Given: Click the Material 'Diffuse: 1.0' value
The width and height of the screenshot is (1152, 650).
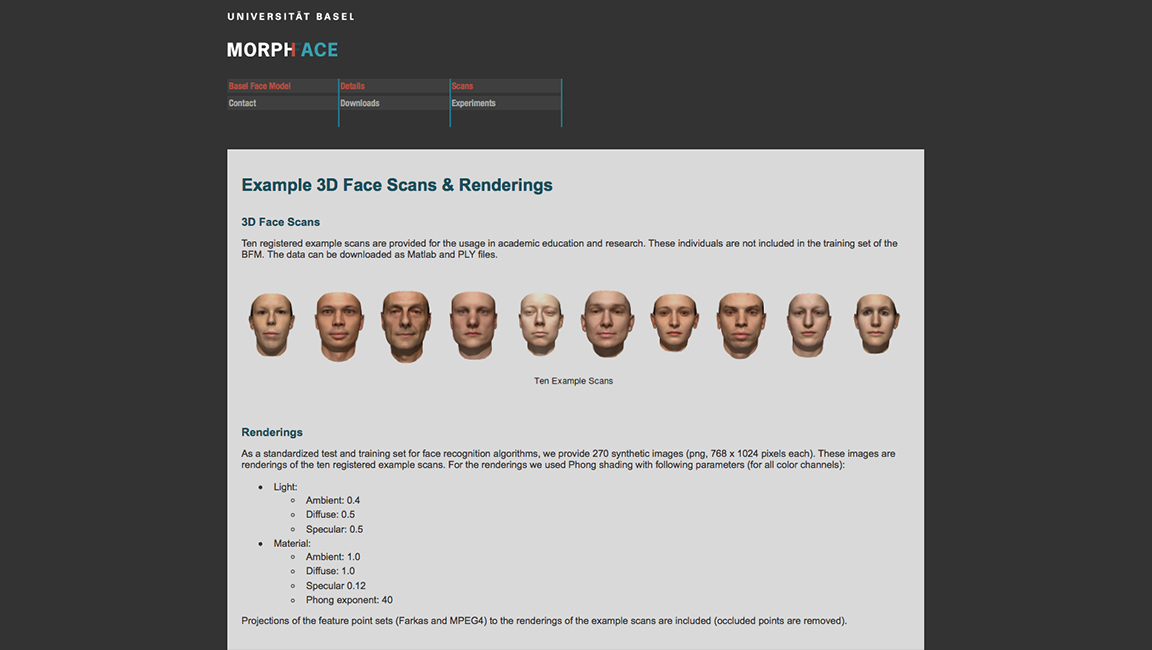Looking at the screenshot, I should point(330,571).
